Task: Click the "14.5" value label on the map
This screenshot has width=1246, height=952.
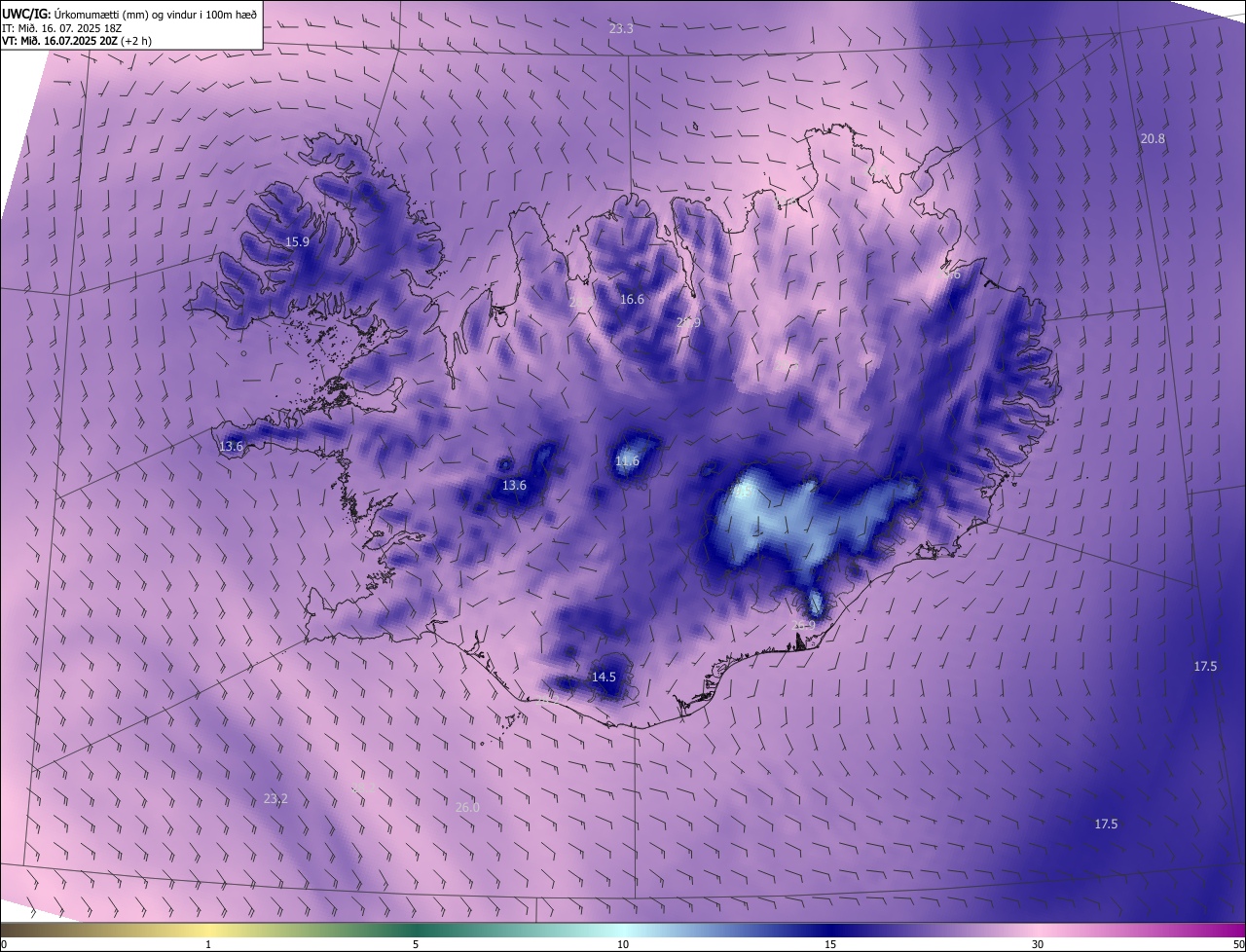Action: (604, 677)
